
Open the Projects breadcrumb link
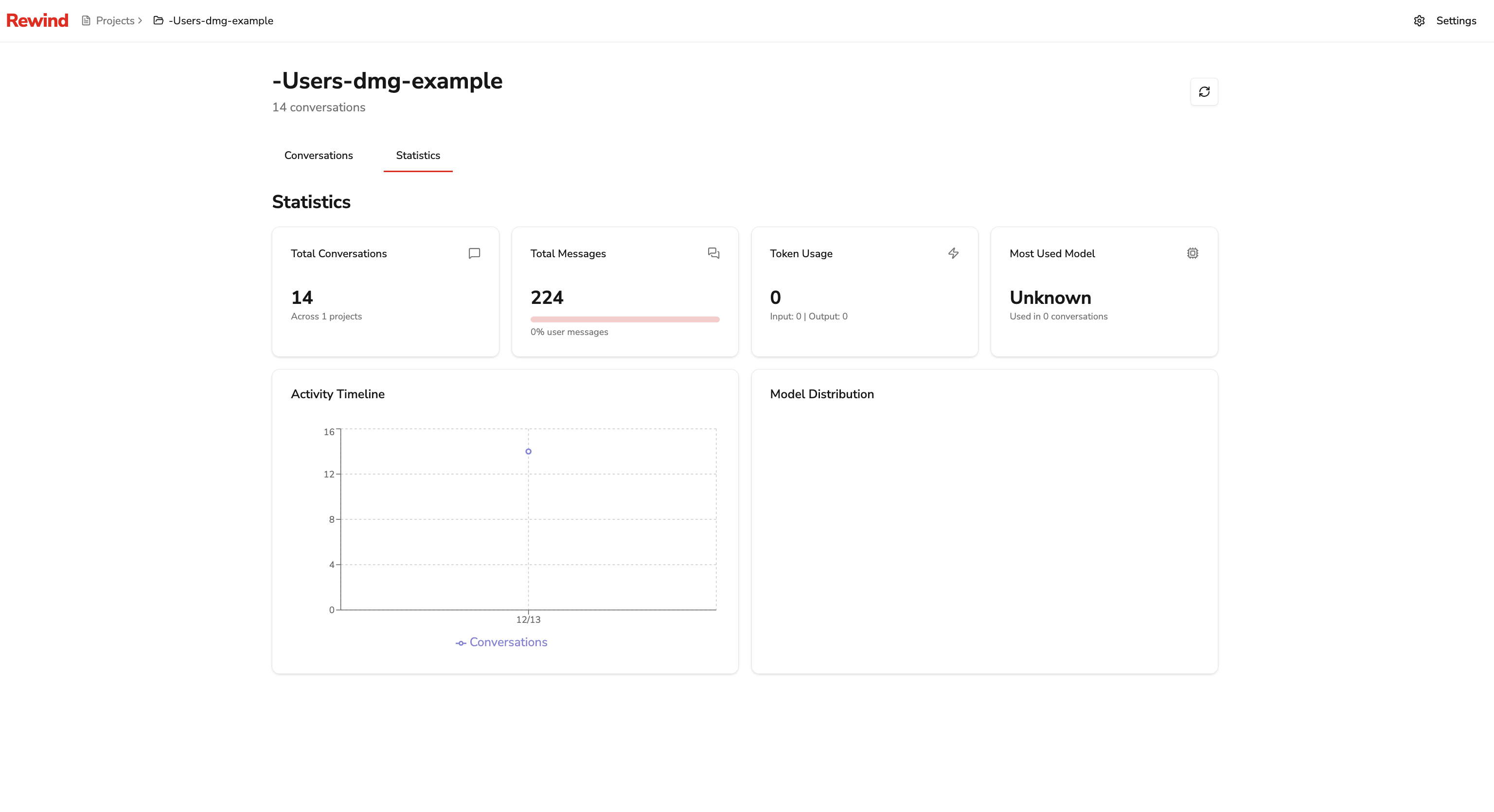(115, 20)
